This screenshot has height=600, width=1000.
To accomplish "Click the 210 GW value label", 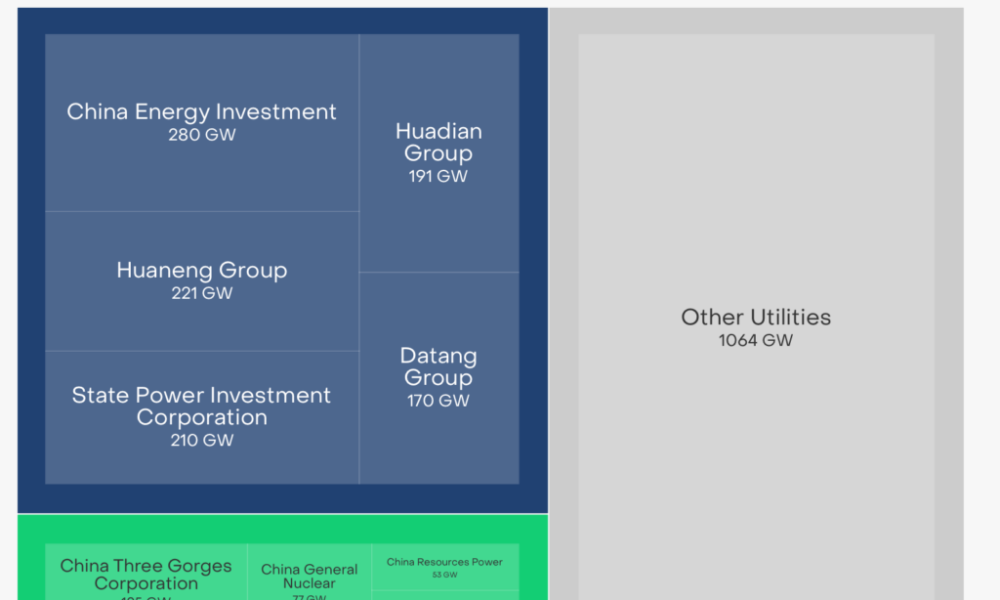I will [202, 440].
